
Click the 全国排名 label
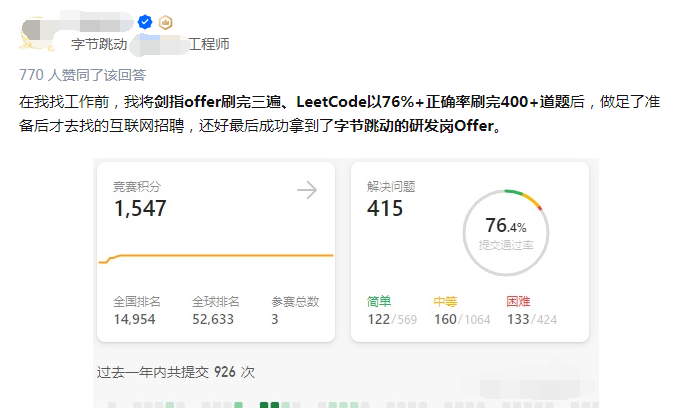137,301
